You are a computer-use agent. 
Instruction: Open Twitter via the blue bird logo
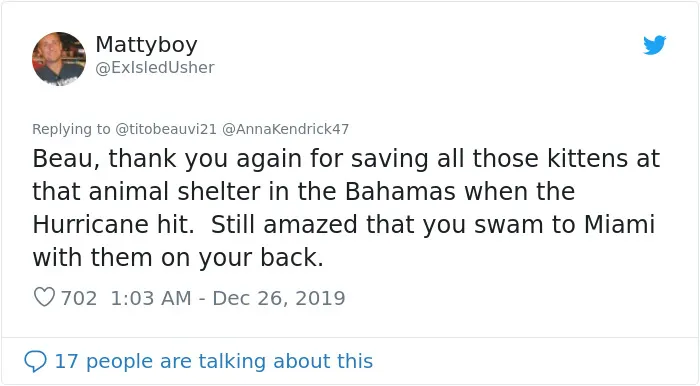(x=654, y=45)
